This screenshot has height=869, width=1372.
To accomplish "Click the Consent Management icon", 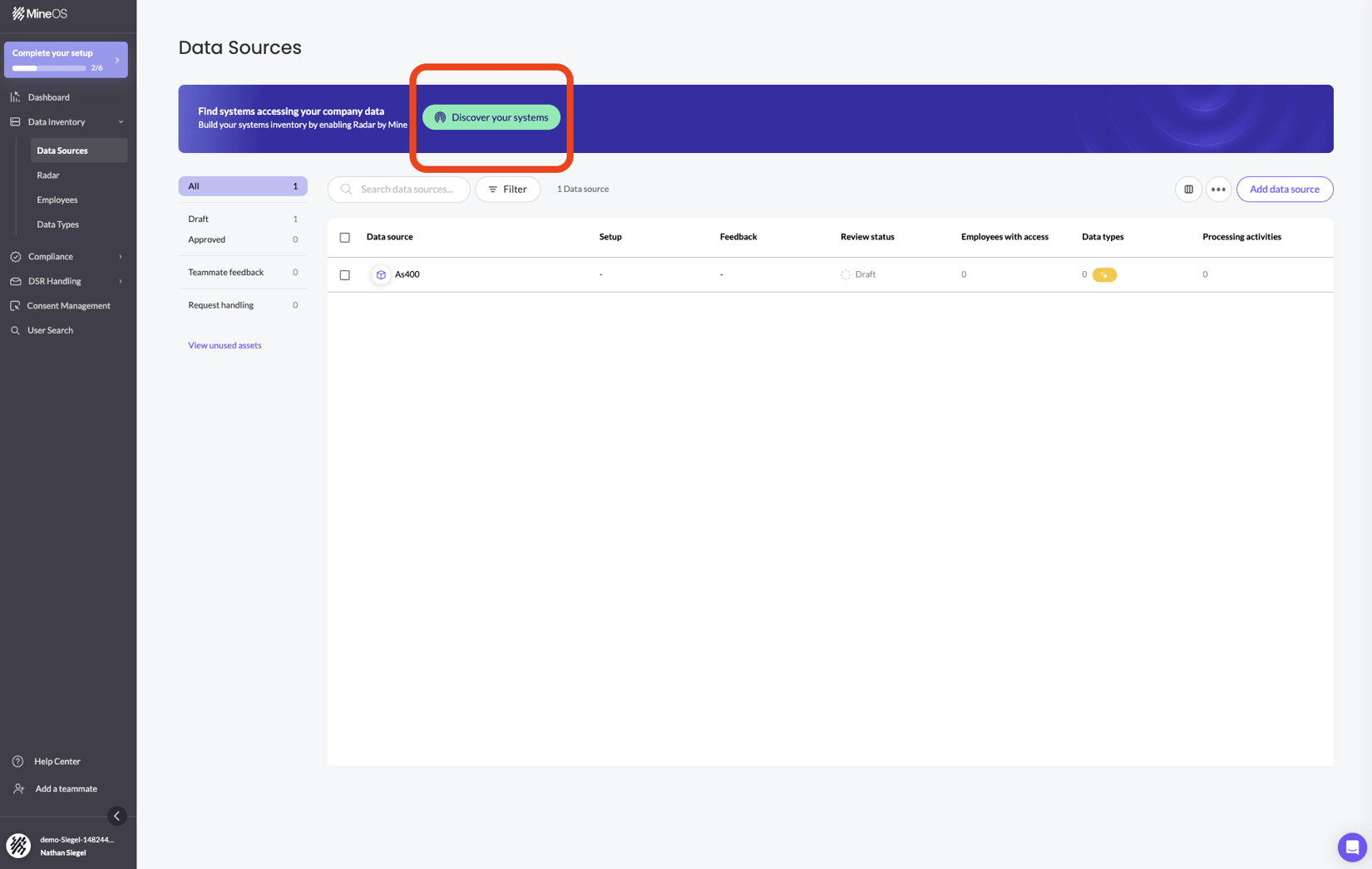I will [x=15, y=305].
